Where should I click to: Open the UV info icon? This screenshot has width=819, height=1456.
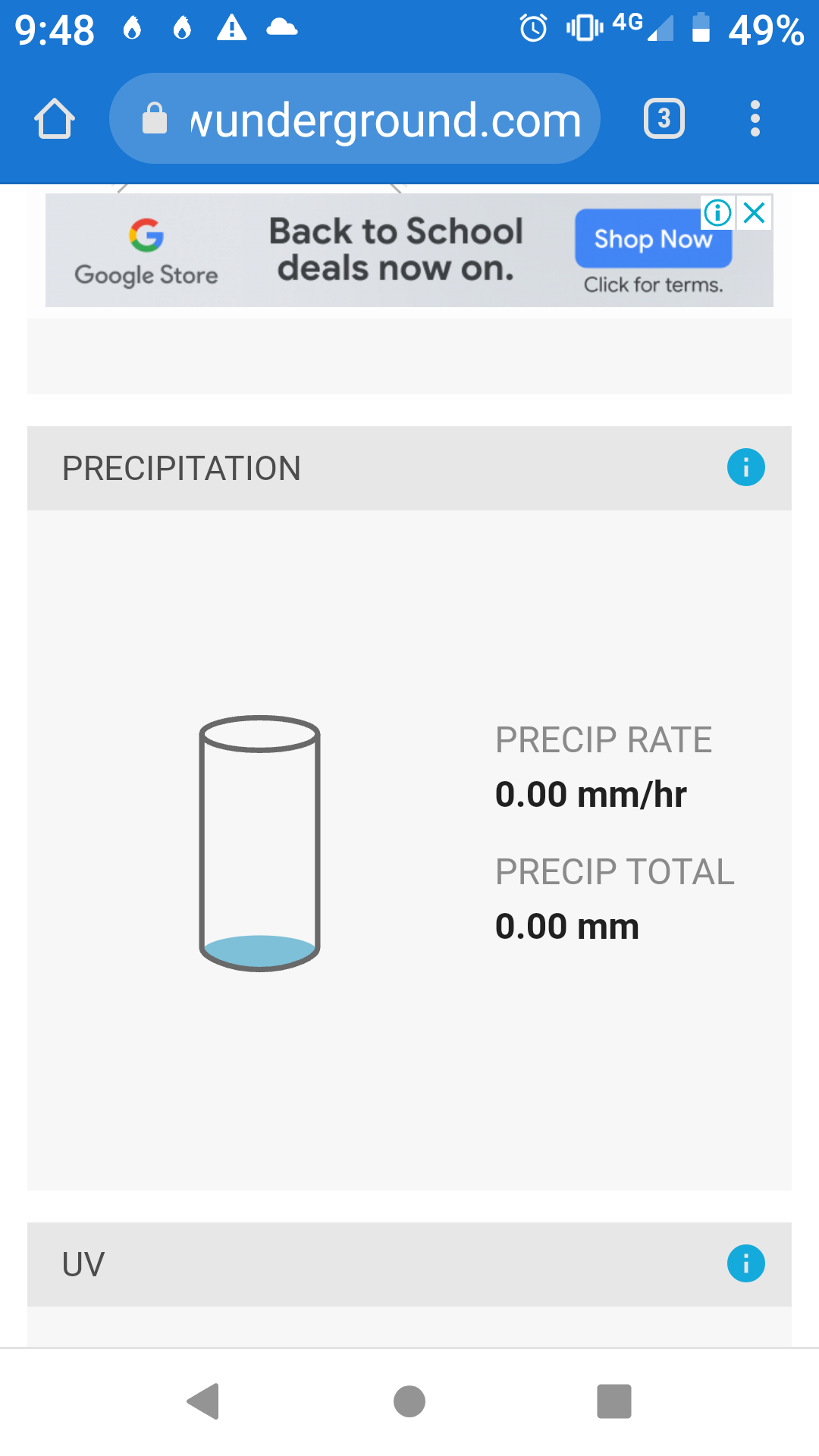[745, 1263]
